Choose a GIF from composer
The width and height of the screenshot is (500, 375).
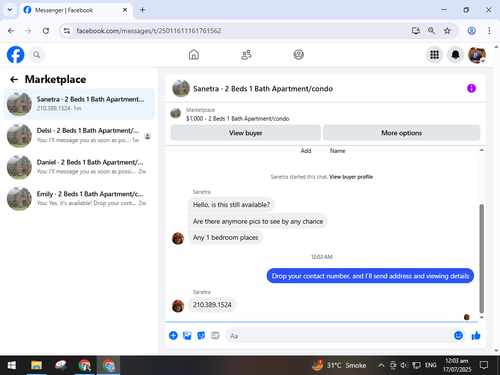(215, 335)
